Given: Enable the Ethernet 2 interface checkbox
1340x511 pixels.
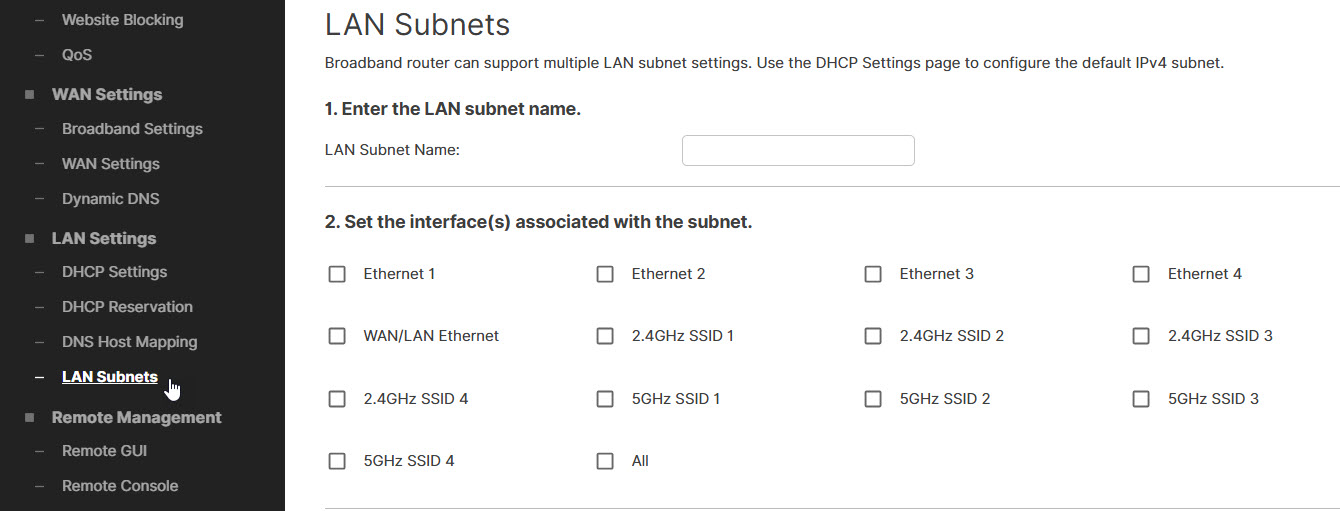Looking at the screenshot, I should pos(605,274).
